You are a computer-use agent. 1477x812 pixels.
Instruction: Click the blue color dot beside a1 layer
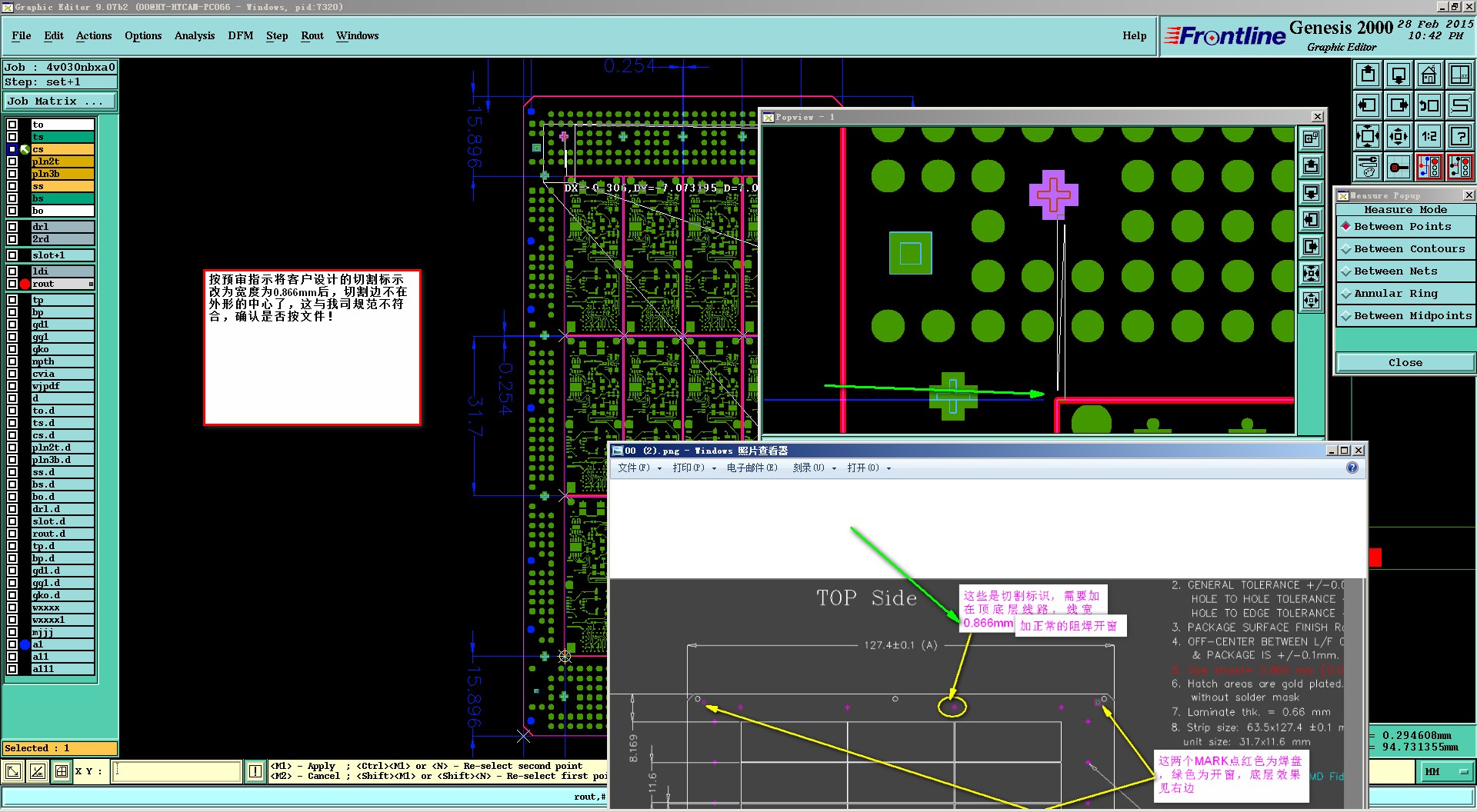(x=25, y=644)
